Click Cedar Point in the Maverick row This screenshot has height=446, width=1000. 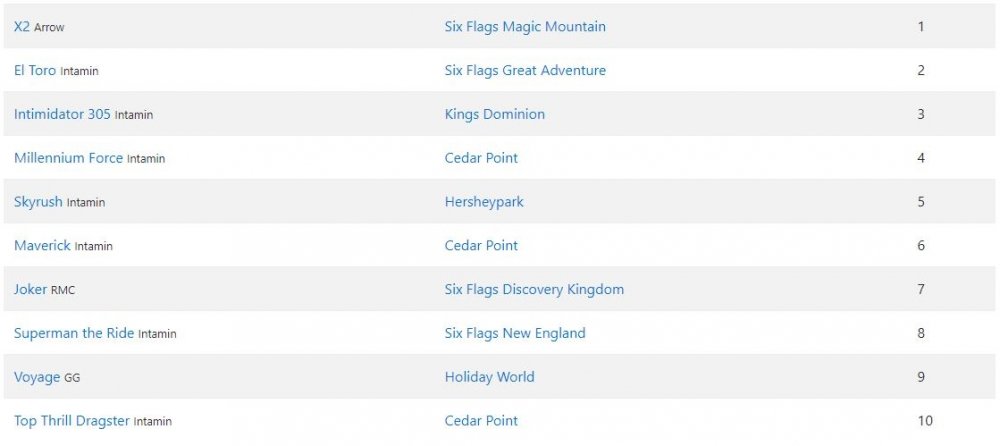(x=481, y=245)
